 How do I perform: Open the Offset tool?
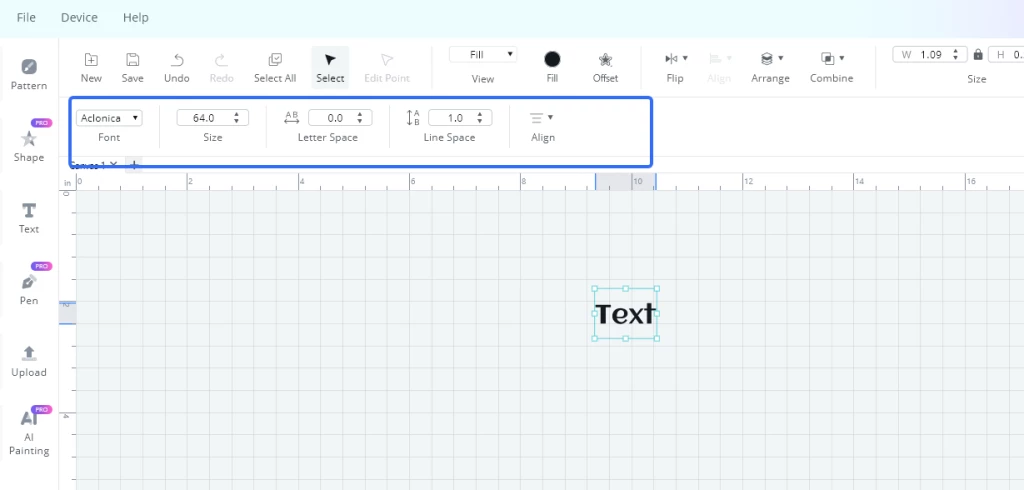(x=605, y=68)
